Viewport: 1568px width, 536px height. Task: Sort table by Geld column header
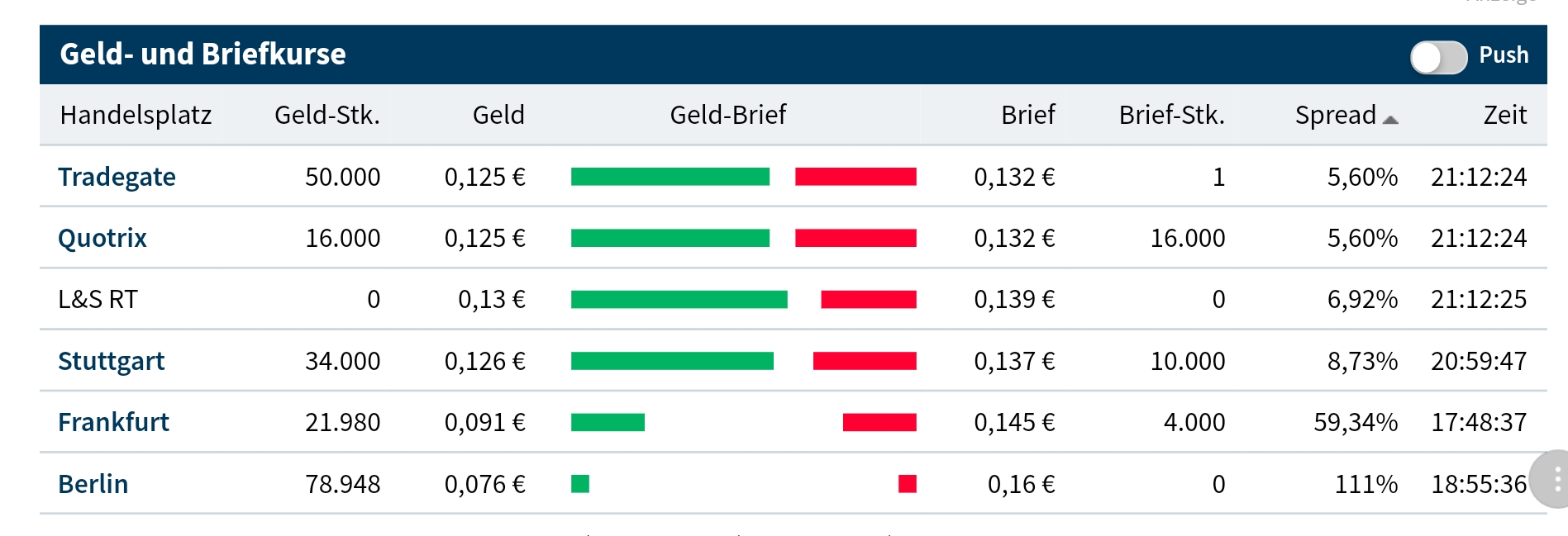[x=498, y=115]
